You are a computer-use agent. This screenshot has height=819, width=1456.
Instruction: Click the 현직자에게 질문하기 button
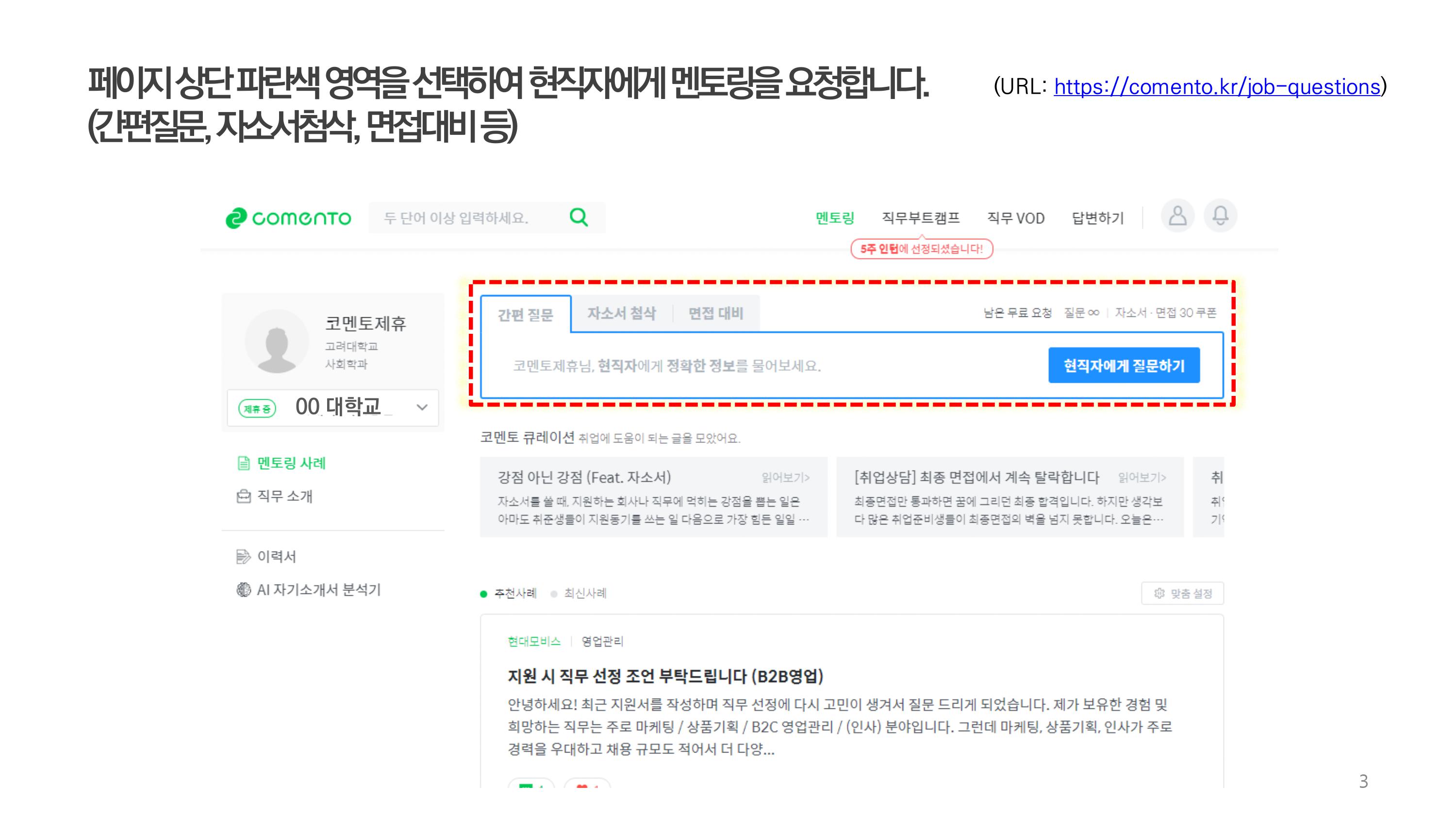[1123, 366]
